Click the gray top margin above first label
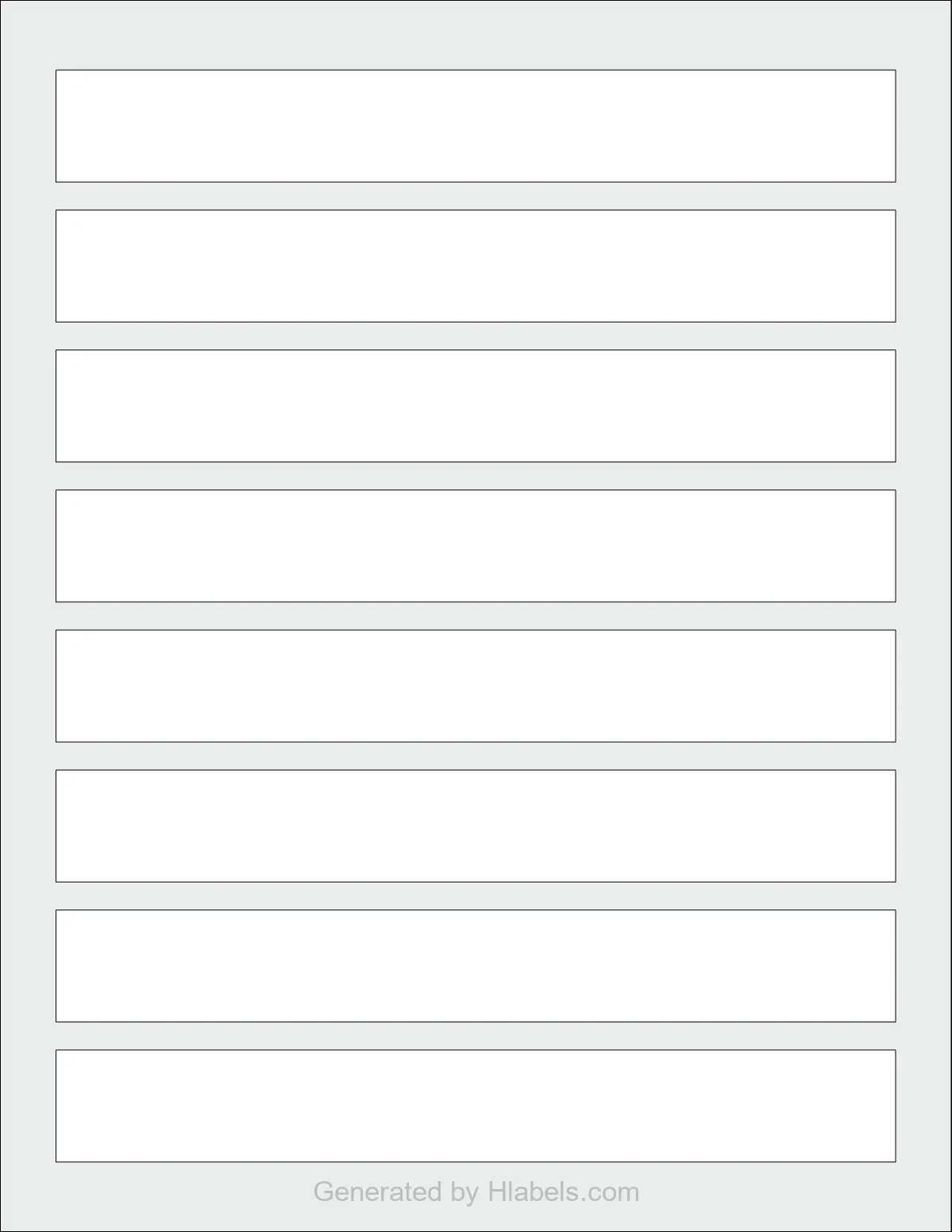This screenshot has height=1232, width=952. point(476,36)
